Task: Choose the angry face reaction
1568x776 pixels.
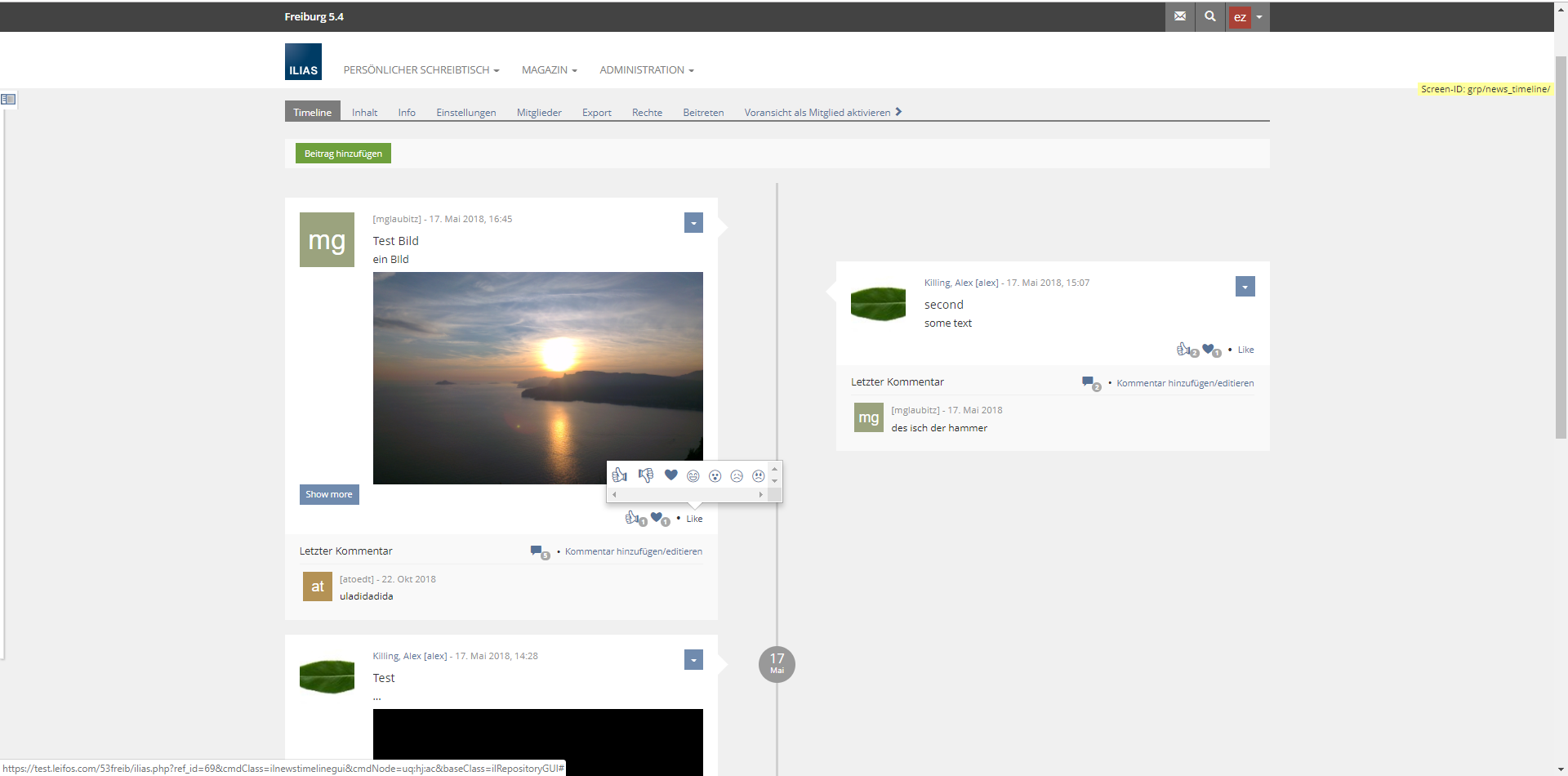Action: click(758, 476)
